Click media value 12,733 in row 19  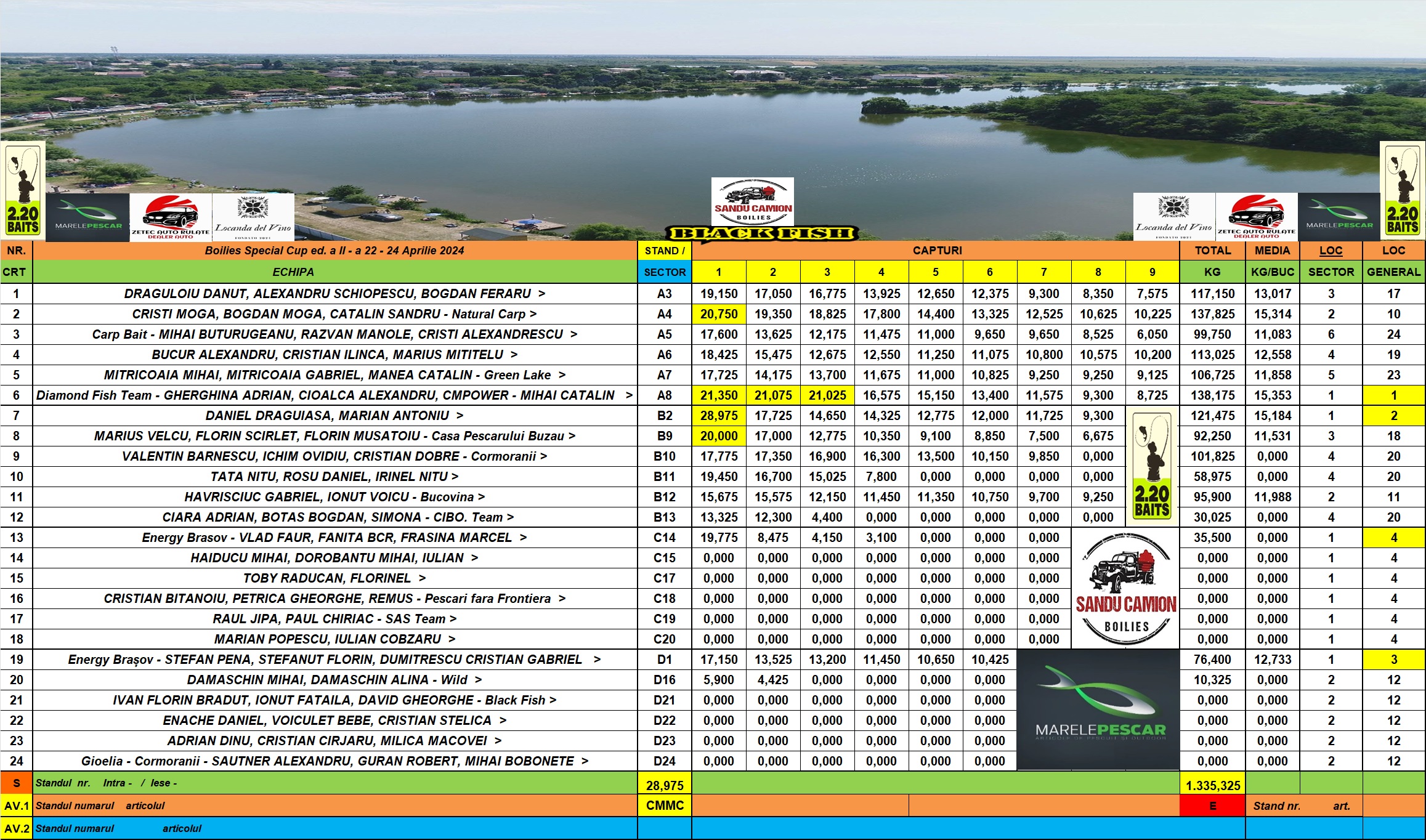(1272, 660)
